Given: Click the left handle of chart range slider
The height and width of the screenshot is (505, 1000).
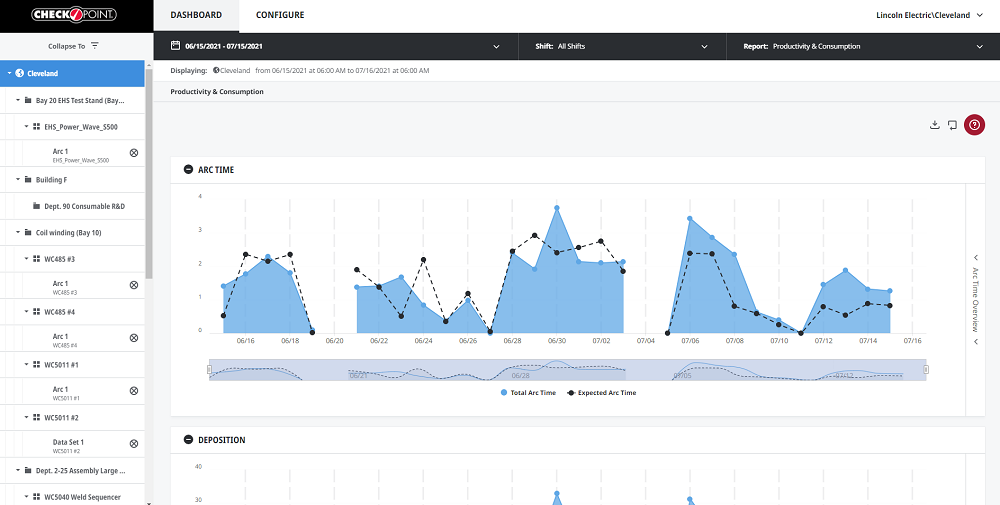Looking at the screenshot, I should click(209, 370).
